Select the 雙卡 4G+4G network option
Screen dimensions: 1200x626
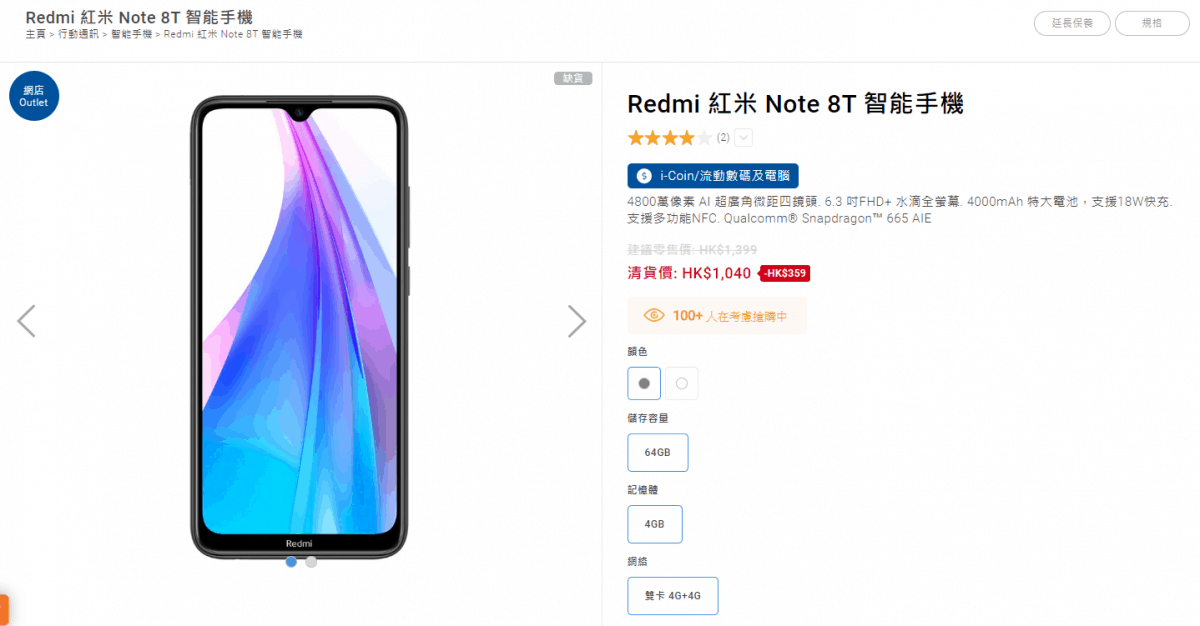pyautogui.click(x=673, y=596)
